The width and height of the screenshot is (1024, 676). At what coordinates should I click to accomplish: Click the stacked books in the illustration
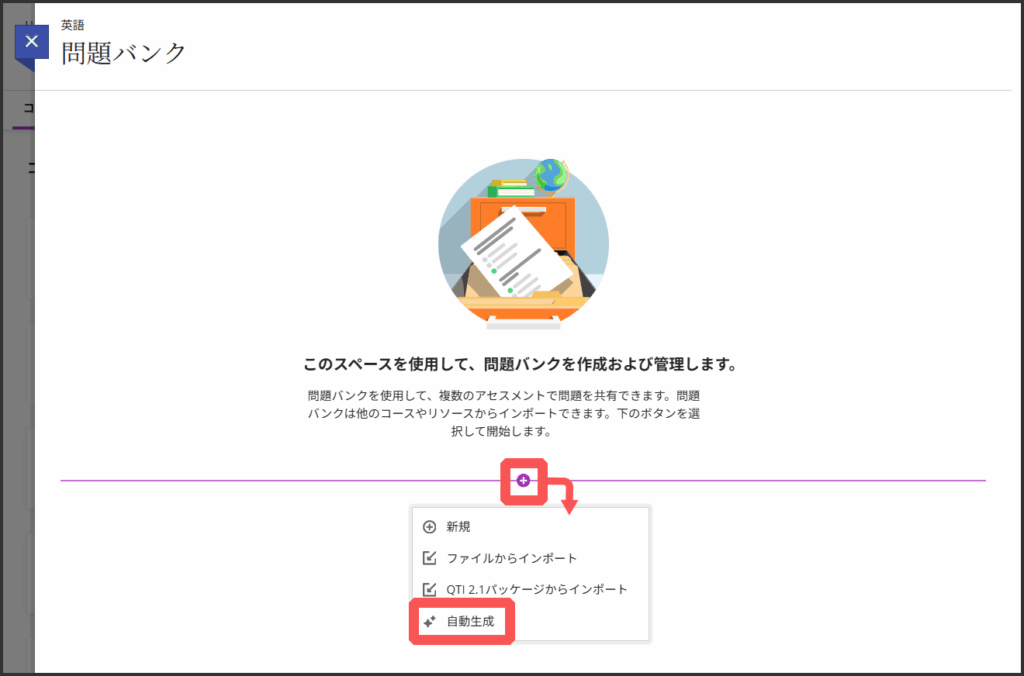(x=510, y=187)
